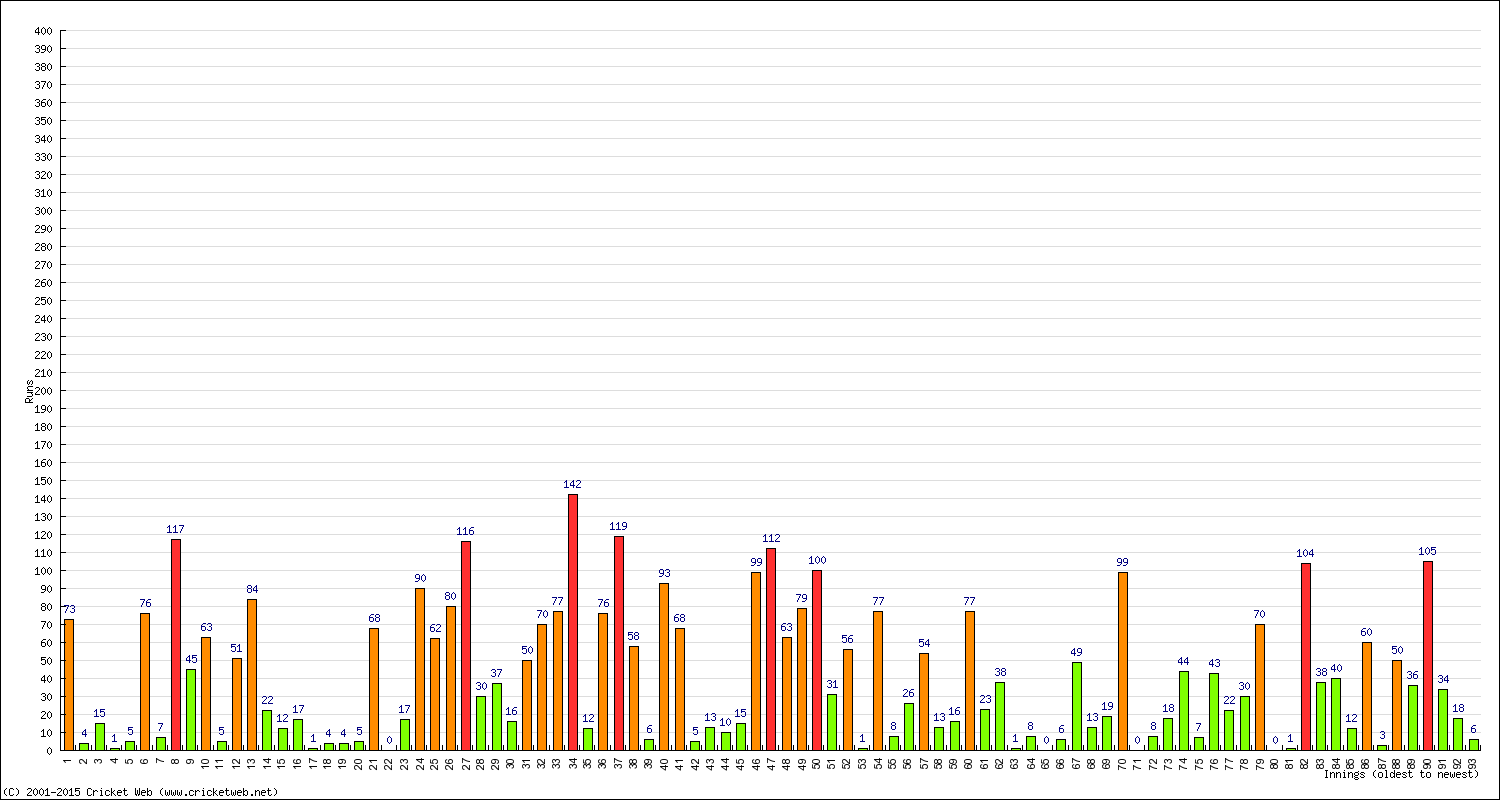Click the green bar labeled 49
Screen dimensions: 1500x800
coord(1077,706)
